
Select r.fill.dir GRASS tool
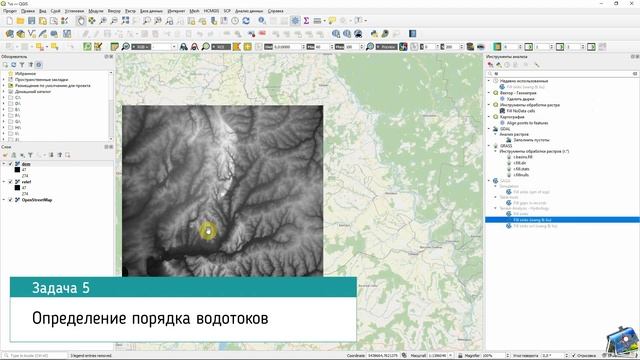click(x=520, y=163)
